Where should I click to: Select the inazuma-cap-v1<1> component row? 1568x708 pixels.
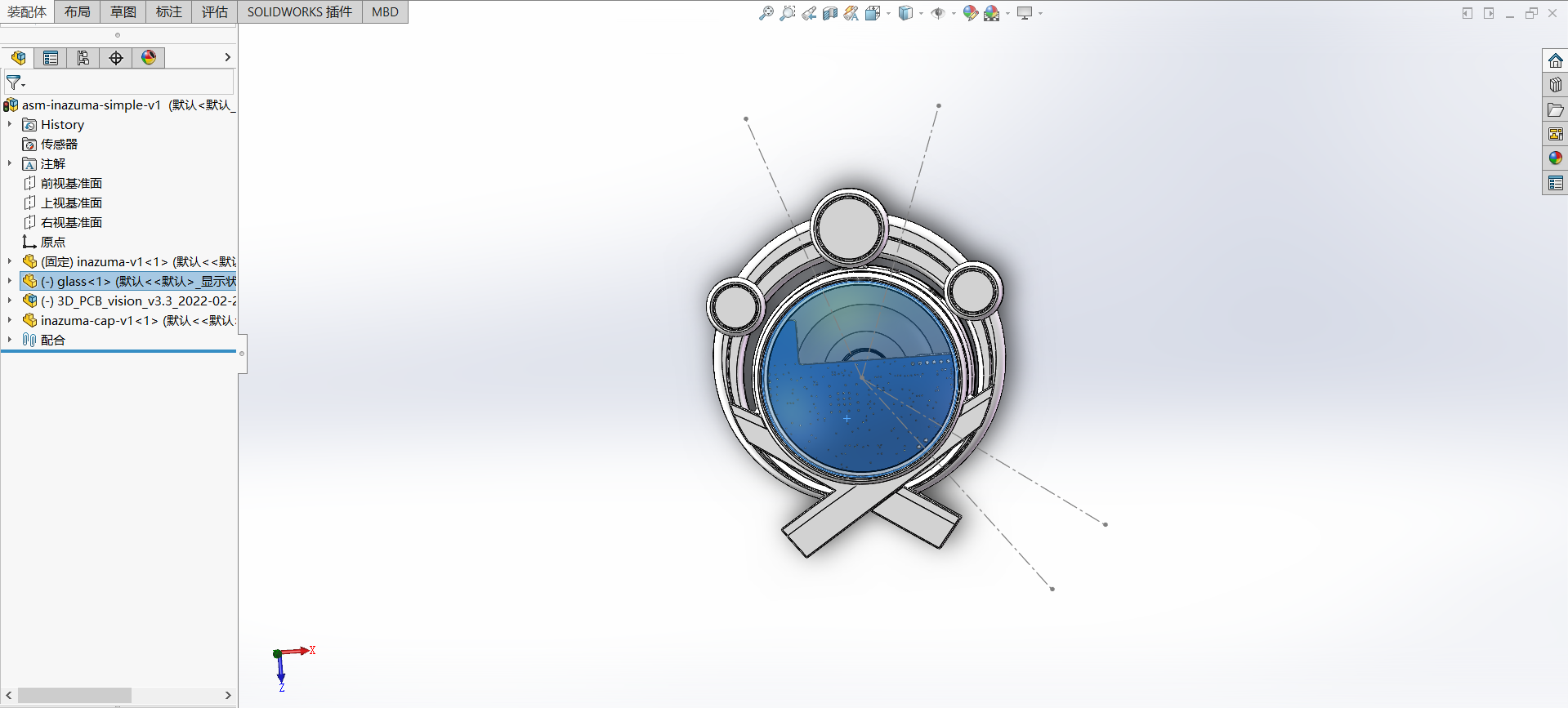(129, 320)
